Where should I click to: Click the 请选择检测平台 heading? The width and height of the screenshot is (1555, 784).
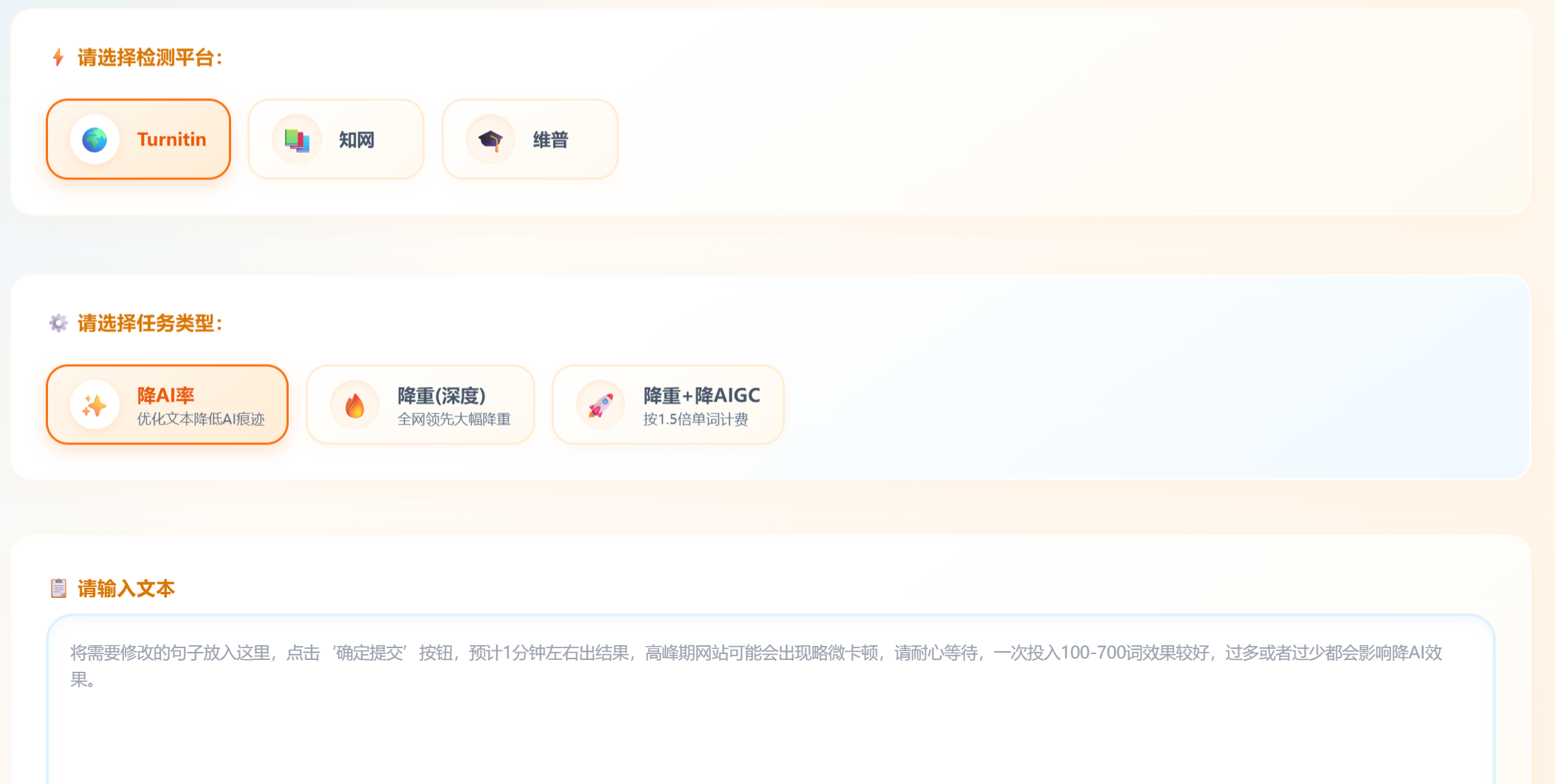pyautogui.click(x=150, y=58)
